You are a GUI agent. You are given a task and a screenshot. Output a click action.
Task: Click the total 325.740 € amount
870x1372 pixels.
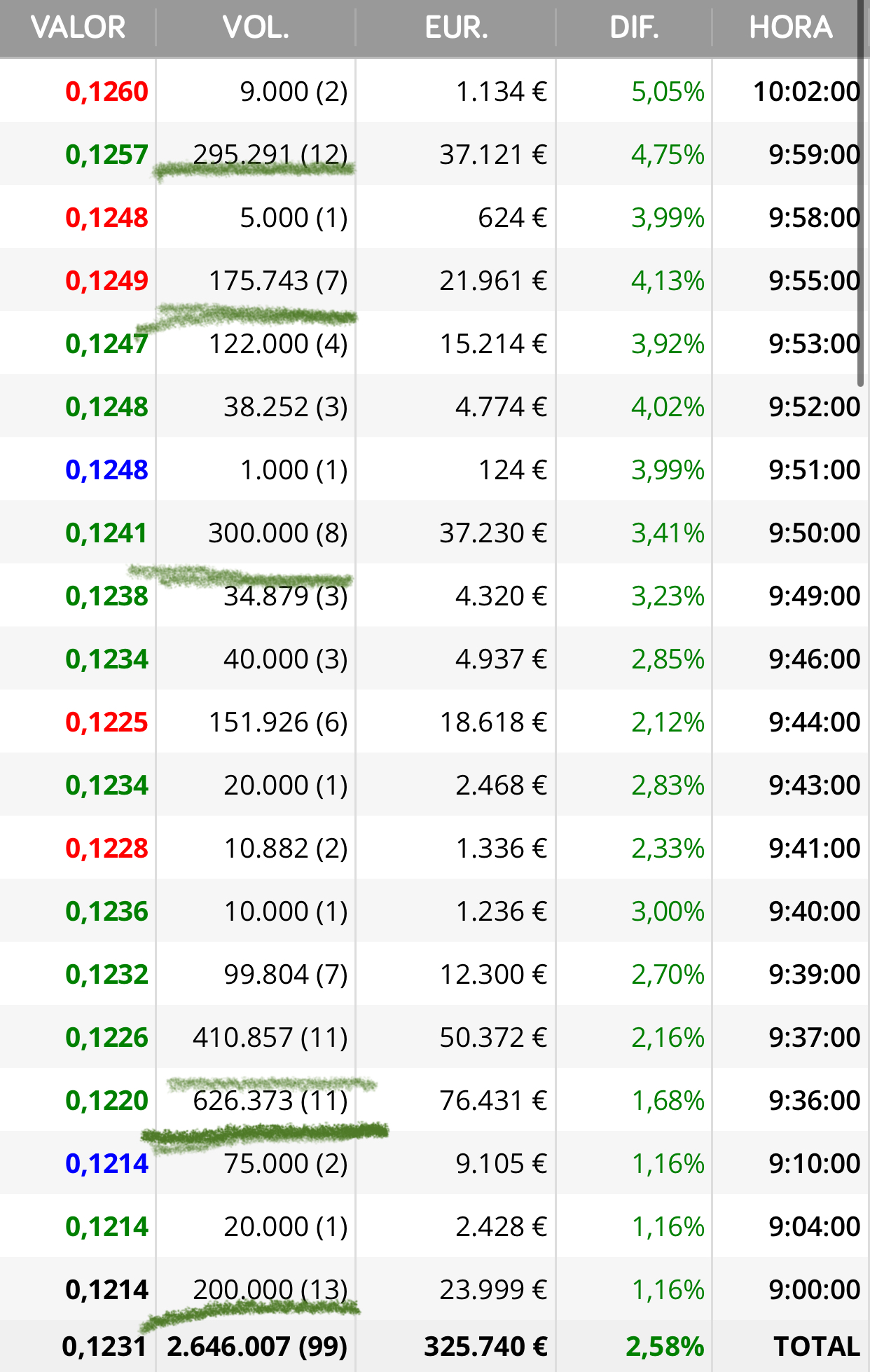486,1347
